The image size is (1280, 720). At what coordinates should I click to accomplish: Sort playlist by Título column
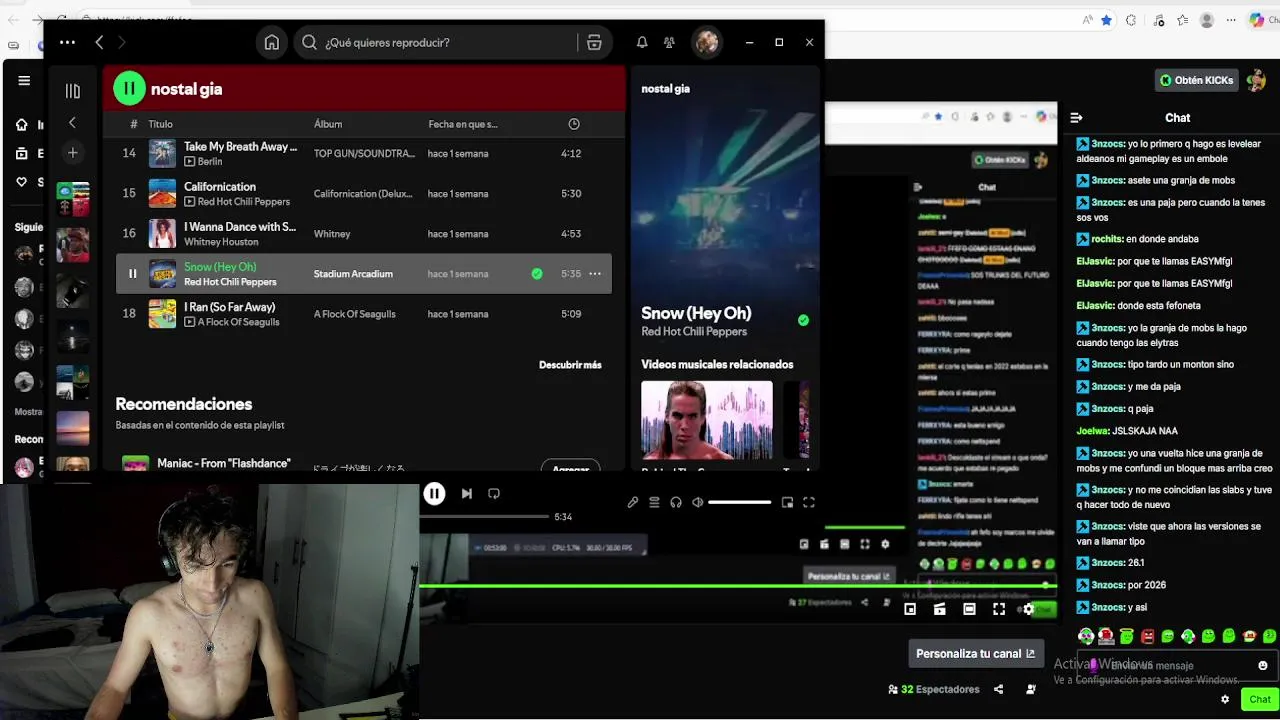click(x=160, y=124)
